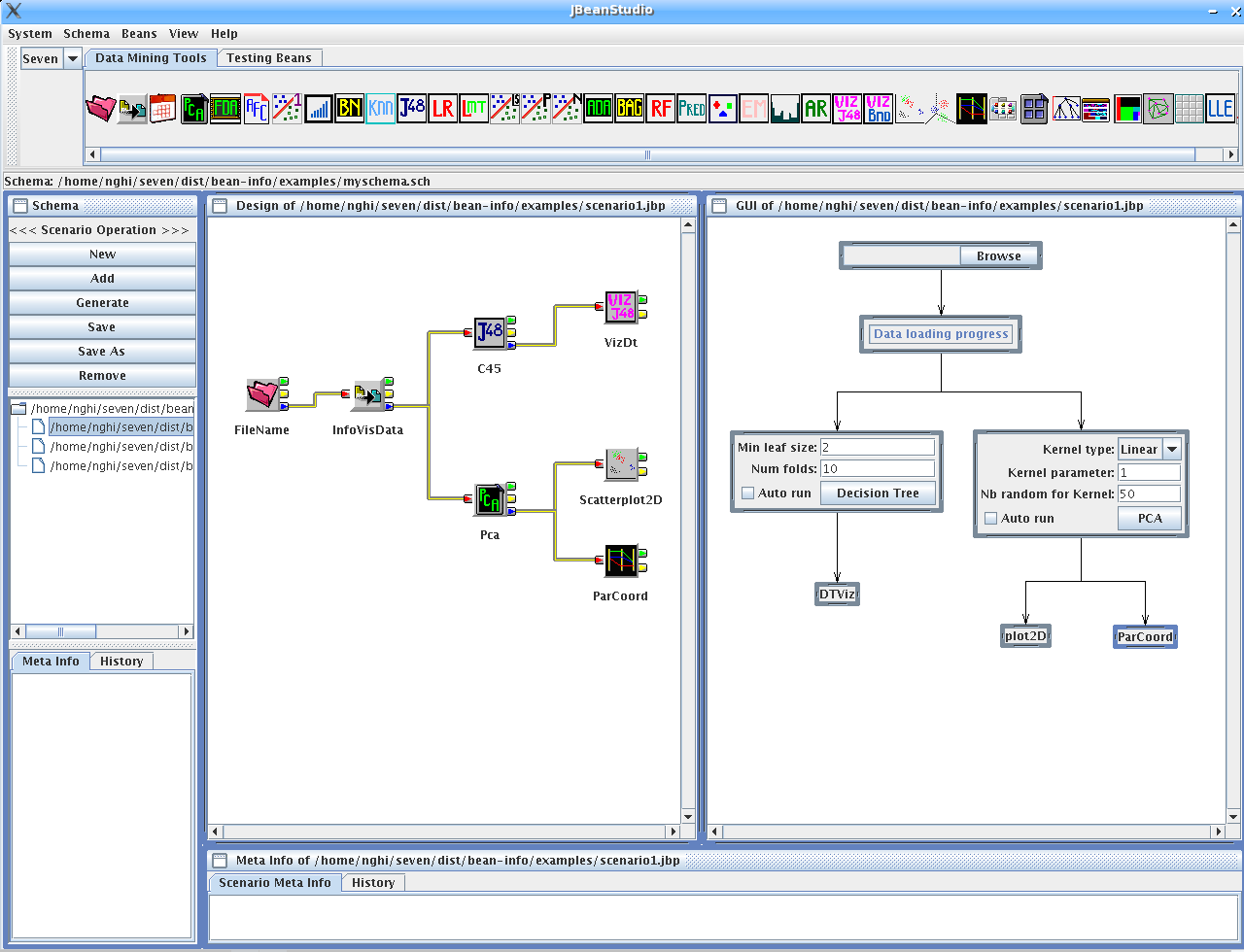The height and width of the screenshot is (952, 1244).
Task: Click the Nb random for Kernel field
Action: pos(1149,494)
